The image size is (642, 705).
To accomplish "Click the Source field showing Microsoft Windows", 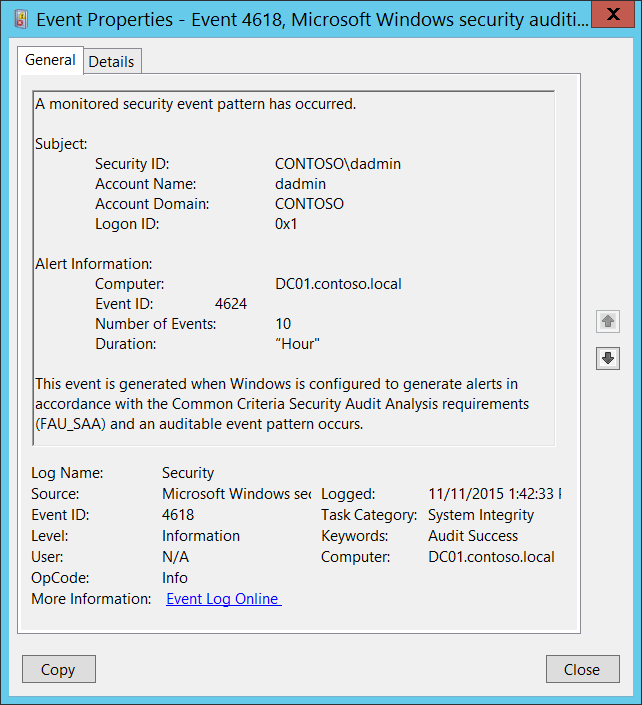I will 236,494.
